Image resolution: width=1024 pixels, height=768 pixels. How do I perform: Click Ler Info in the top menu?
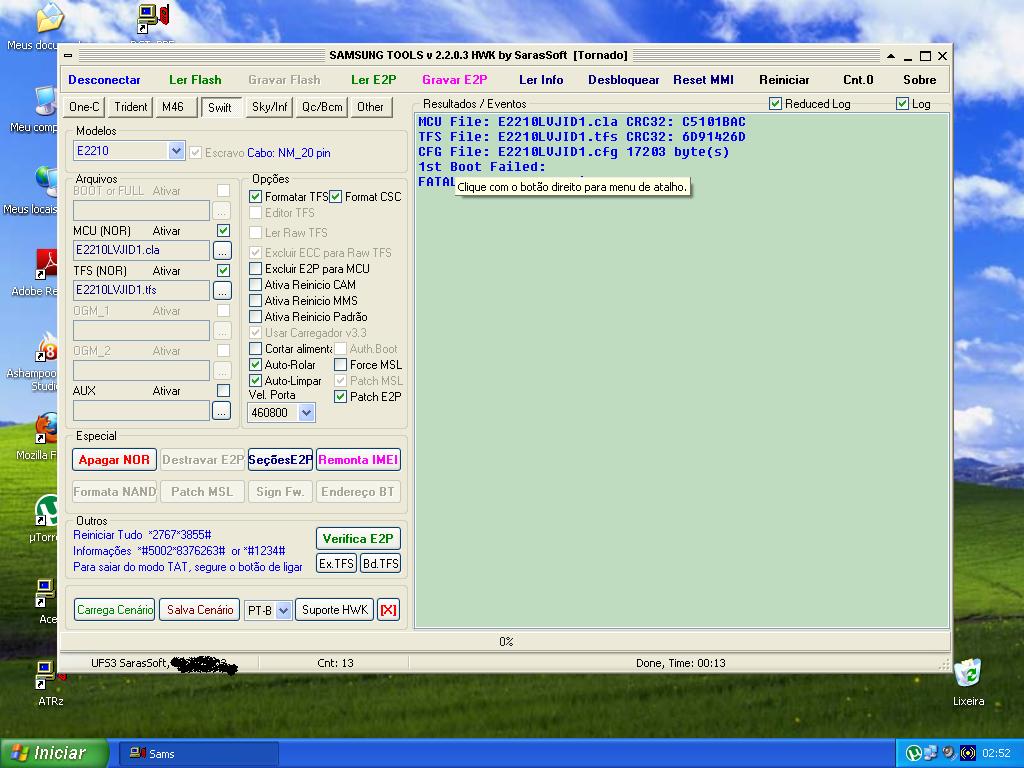[541, 80]
